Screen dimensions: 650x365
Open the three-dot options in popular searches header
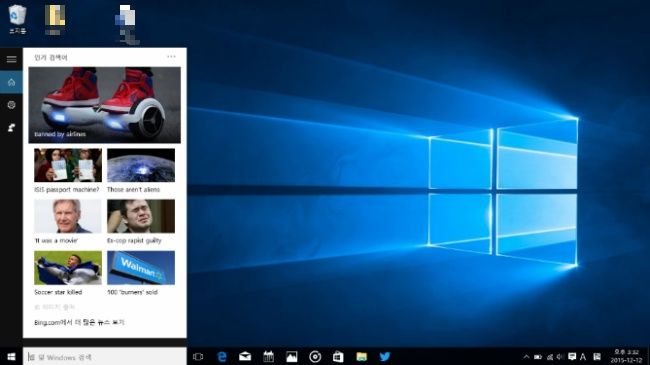171,57
